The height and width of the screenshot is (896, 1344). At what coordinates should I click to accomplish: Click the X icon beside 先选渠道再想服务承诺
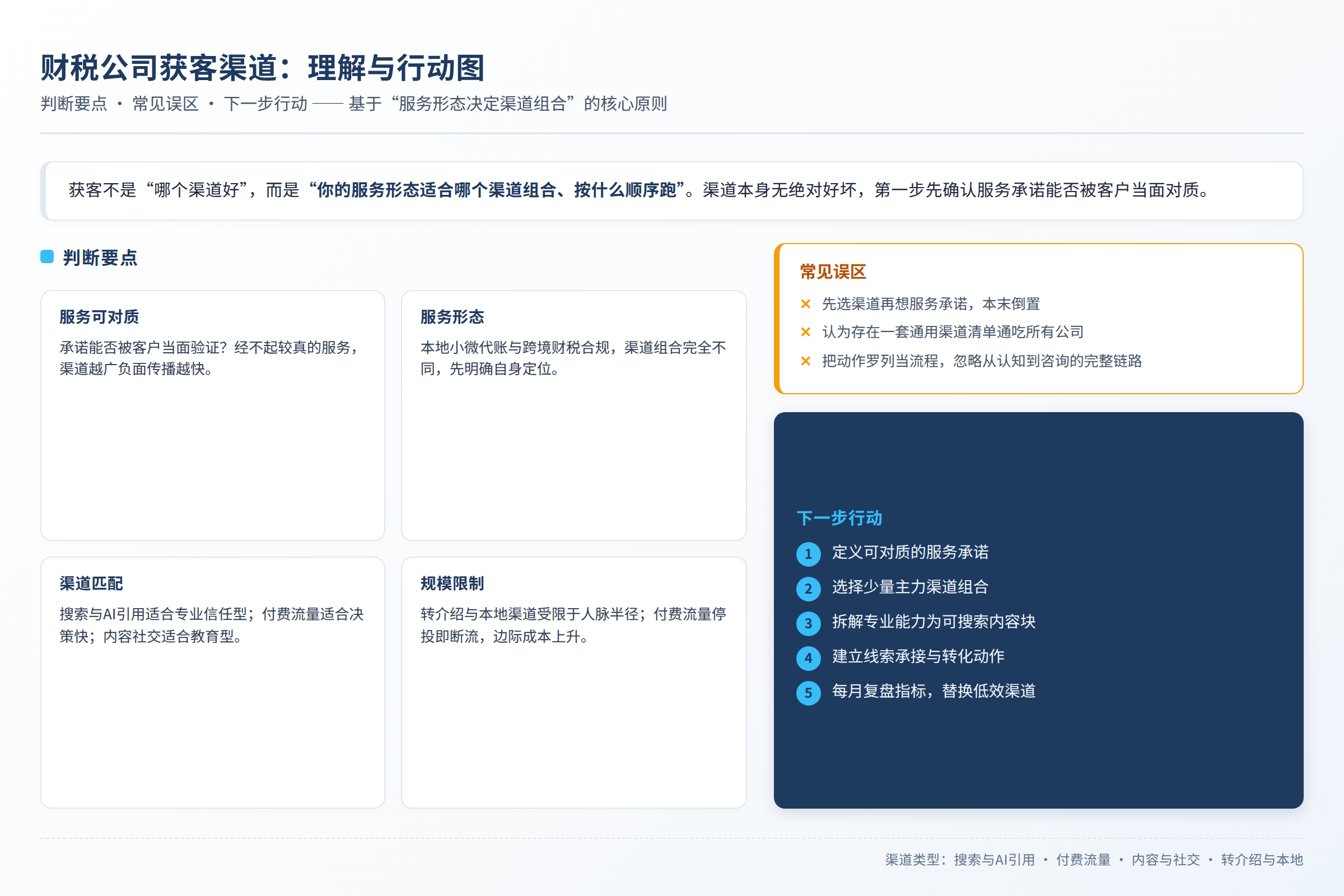tap(806, 304)
